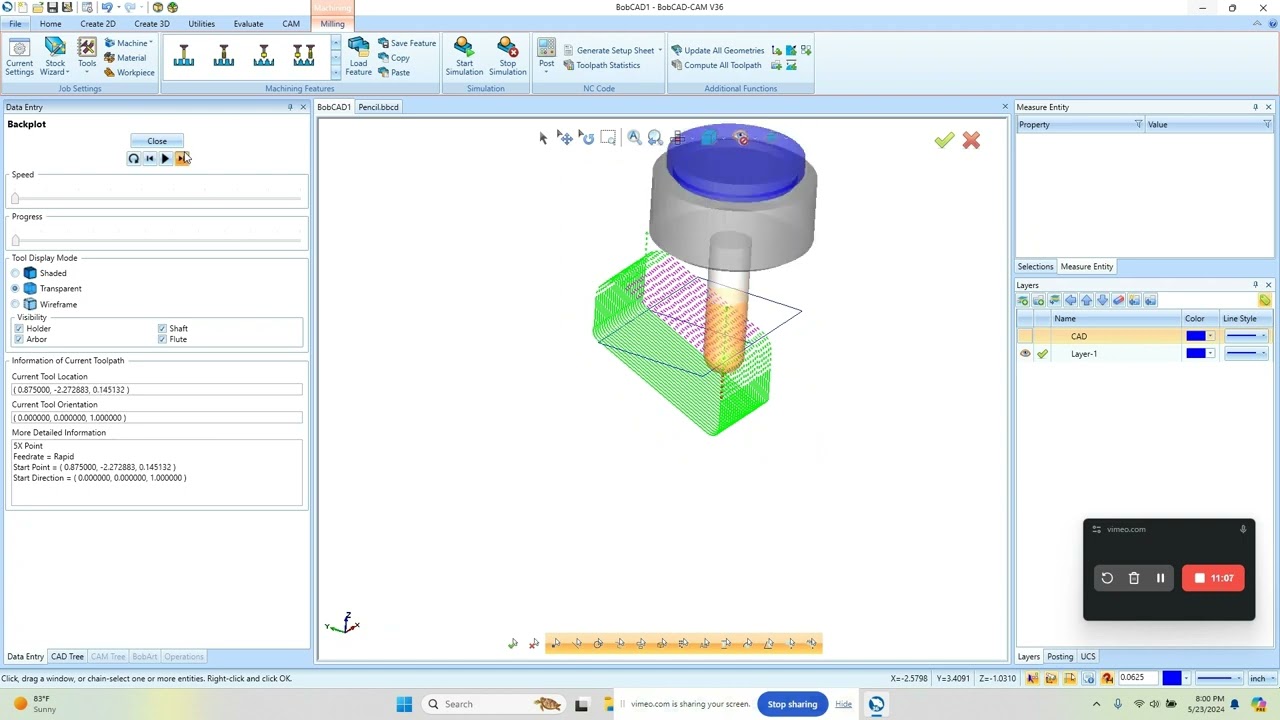Select Shaded tool display mode
Image resolution: width=1280 pixels, height=720 pixels.
click(x=15, y=273)
